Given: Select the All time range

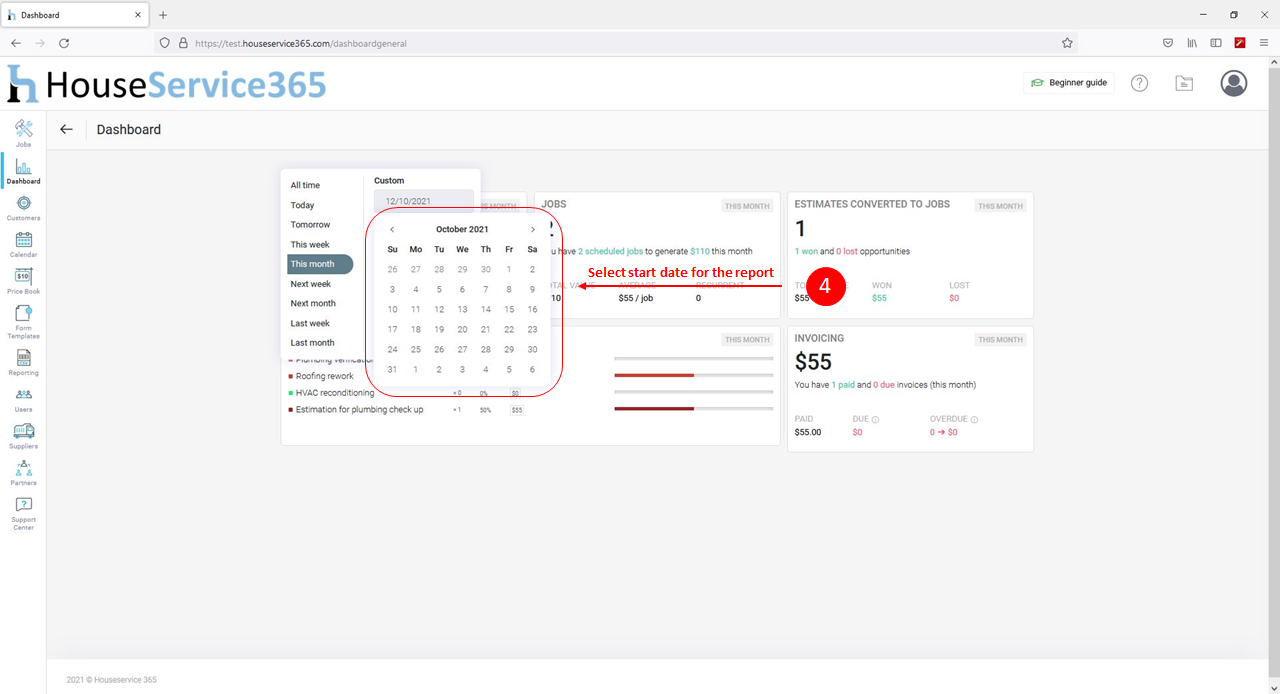Looking at the screenshot, I should coord(305,185).
